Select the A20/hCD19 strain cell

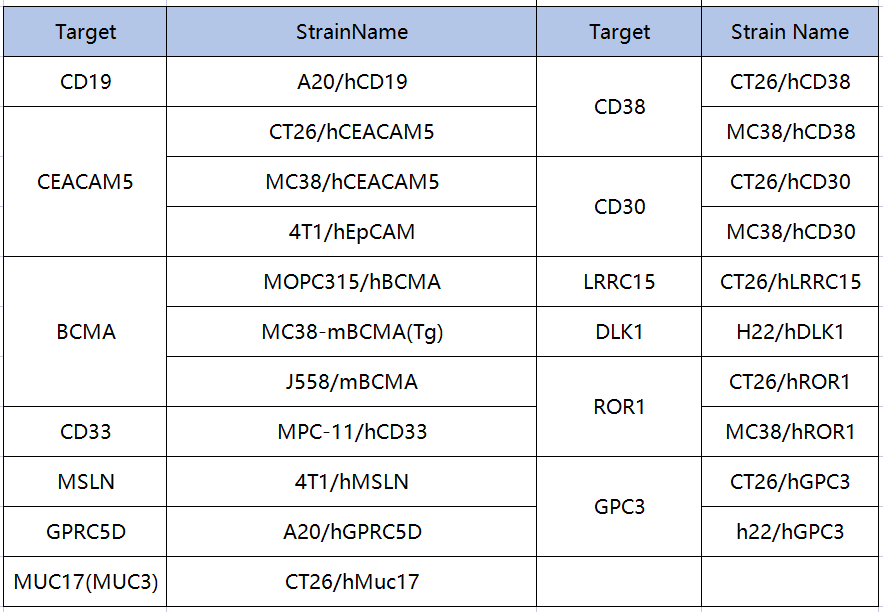(x=351, y=82)
